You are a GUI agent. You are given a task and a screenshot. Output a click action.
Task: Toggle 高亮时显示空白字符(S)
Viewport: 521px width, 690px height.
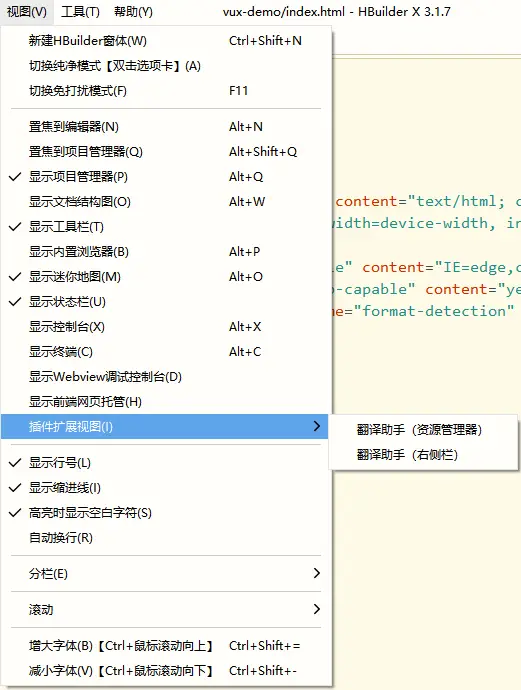(x=165, y=514)
